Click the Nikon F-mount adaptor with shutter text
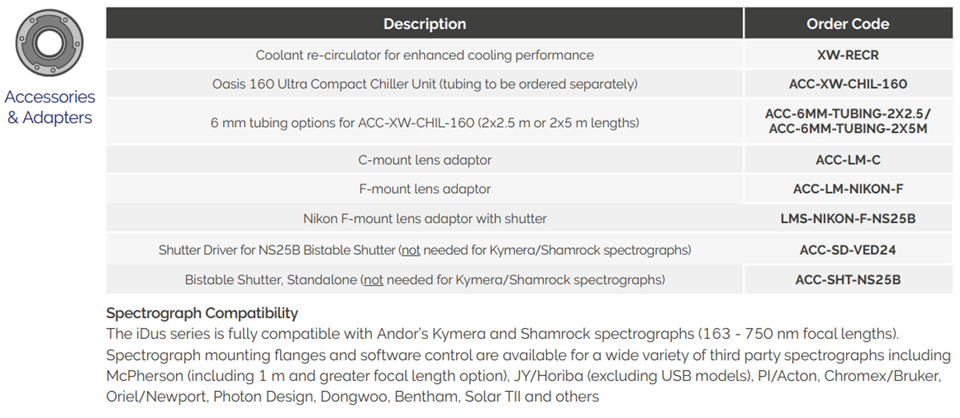960x418 pixels. 424,218
